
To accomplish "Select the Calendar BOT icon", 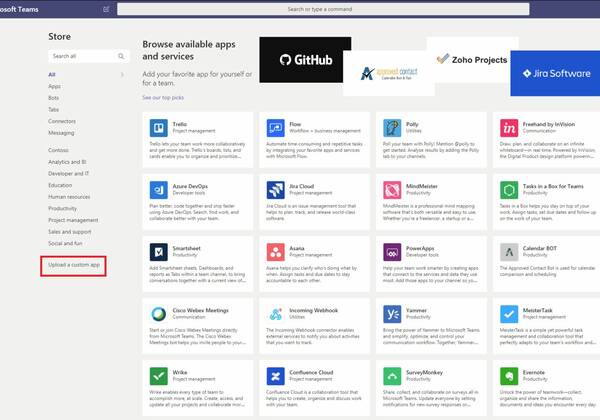I will [x=509, y=252].
